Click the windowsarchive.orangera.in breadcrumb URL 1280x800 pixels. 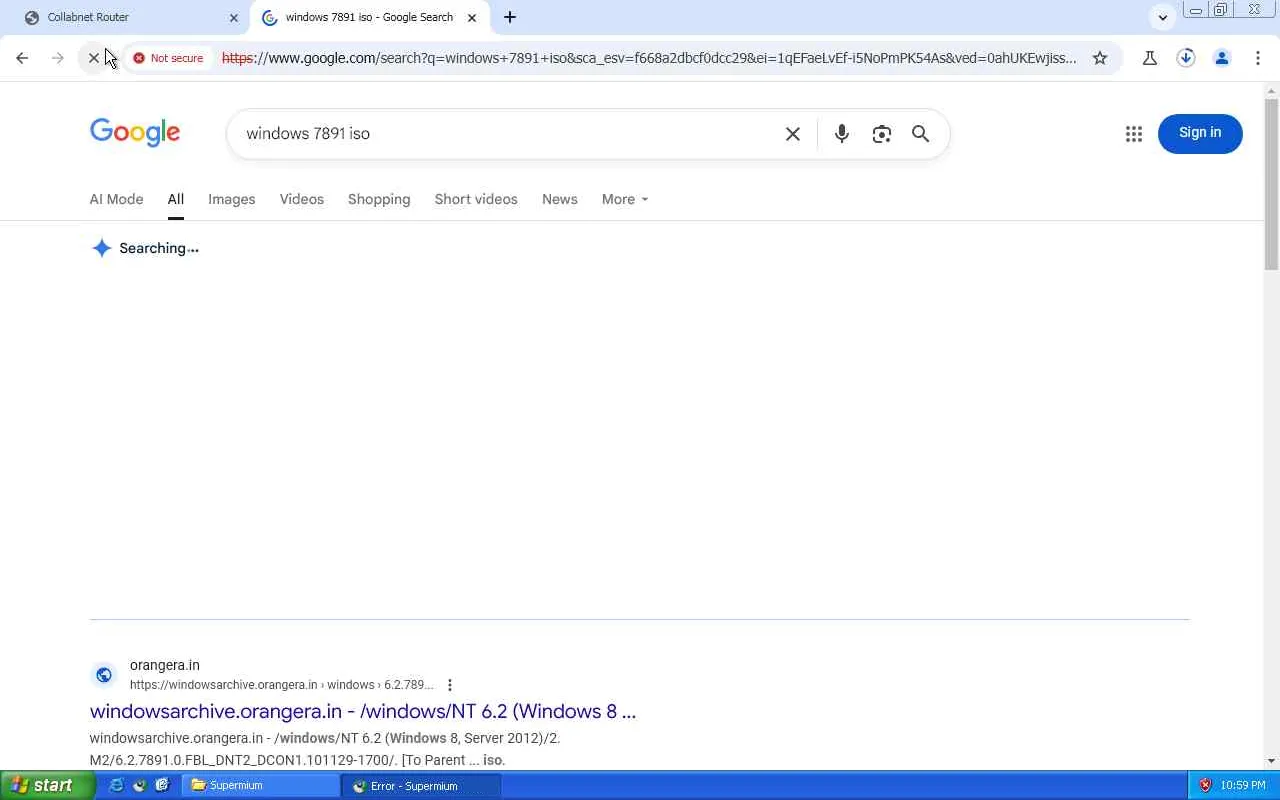tap(282, 685)
